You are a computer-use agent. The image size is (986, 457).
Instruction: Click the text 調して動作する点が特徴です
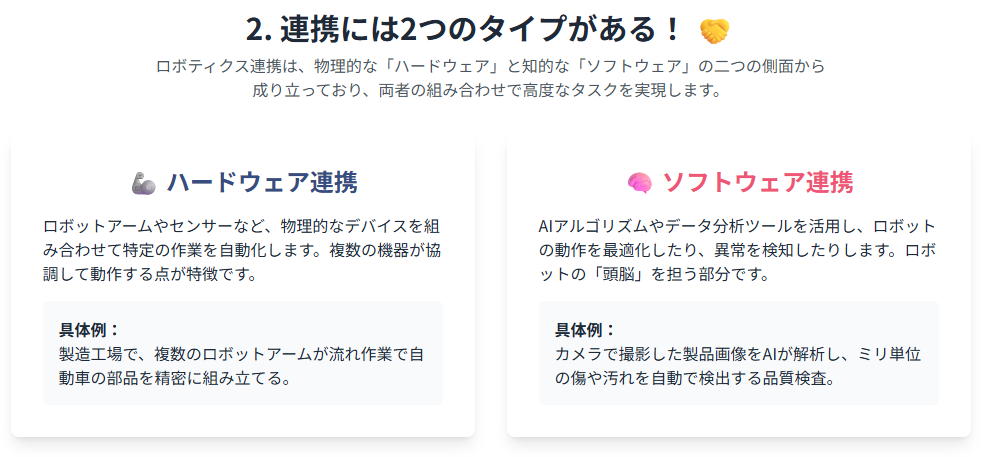150,275
